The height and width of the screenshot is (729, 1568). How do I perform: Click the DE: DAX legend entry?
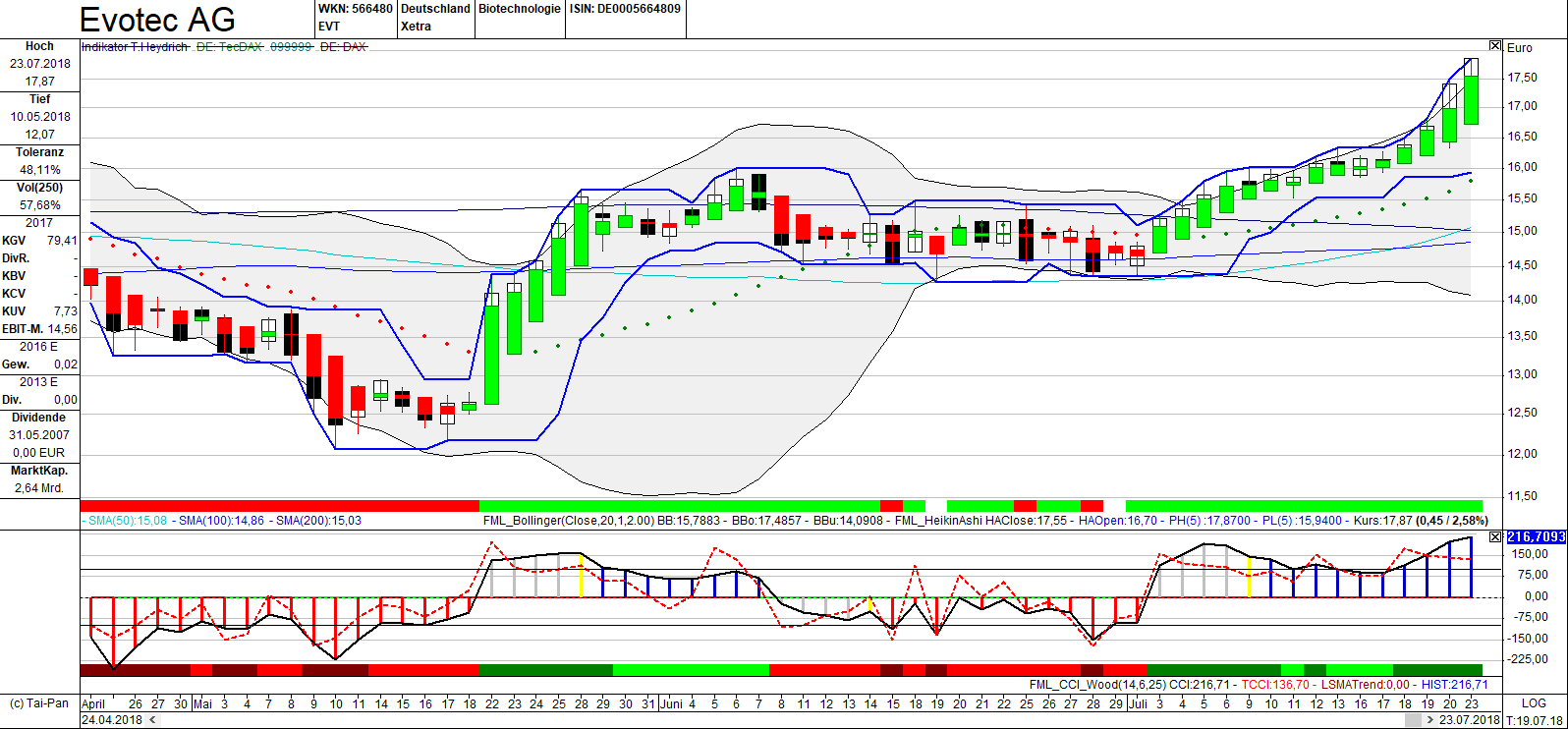(344, 47)
